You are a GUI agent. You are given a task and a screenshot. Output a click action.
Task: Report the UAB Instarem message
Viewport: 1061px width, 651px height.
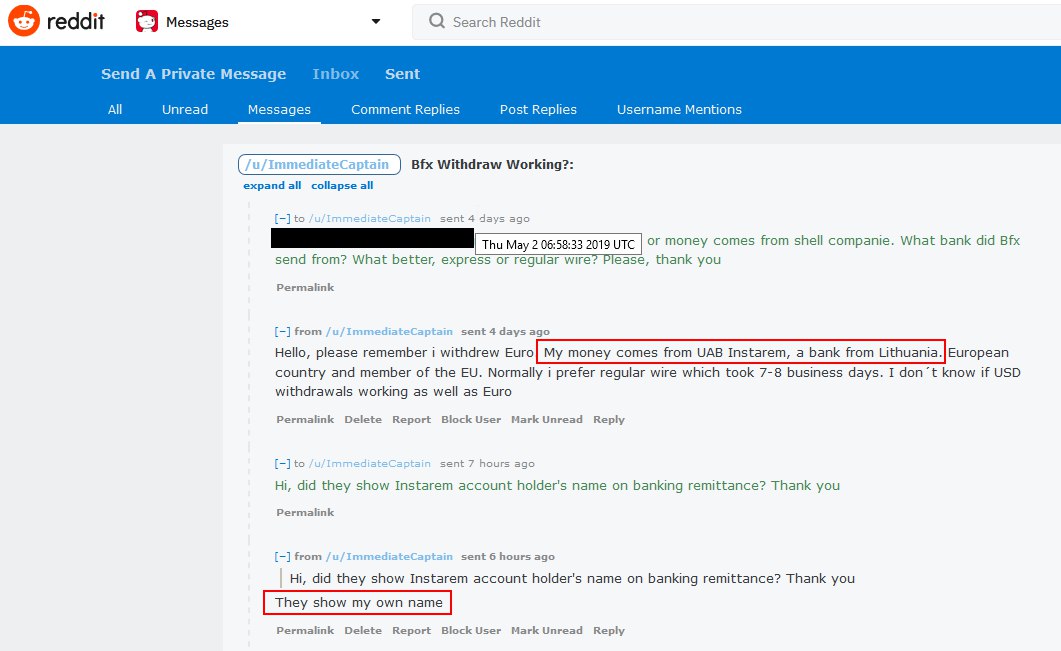click(x=411, y=420)
